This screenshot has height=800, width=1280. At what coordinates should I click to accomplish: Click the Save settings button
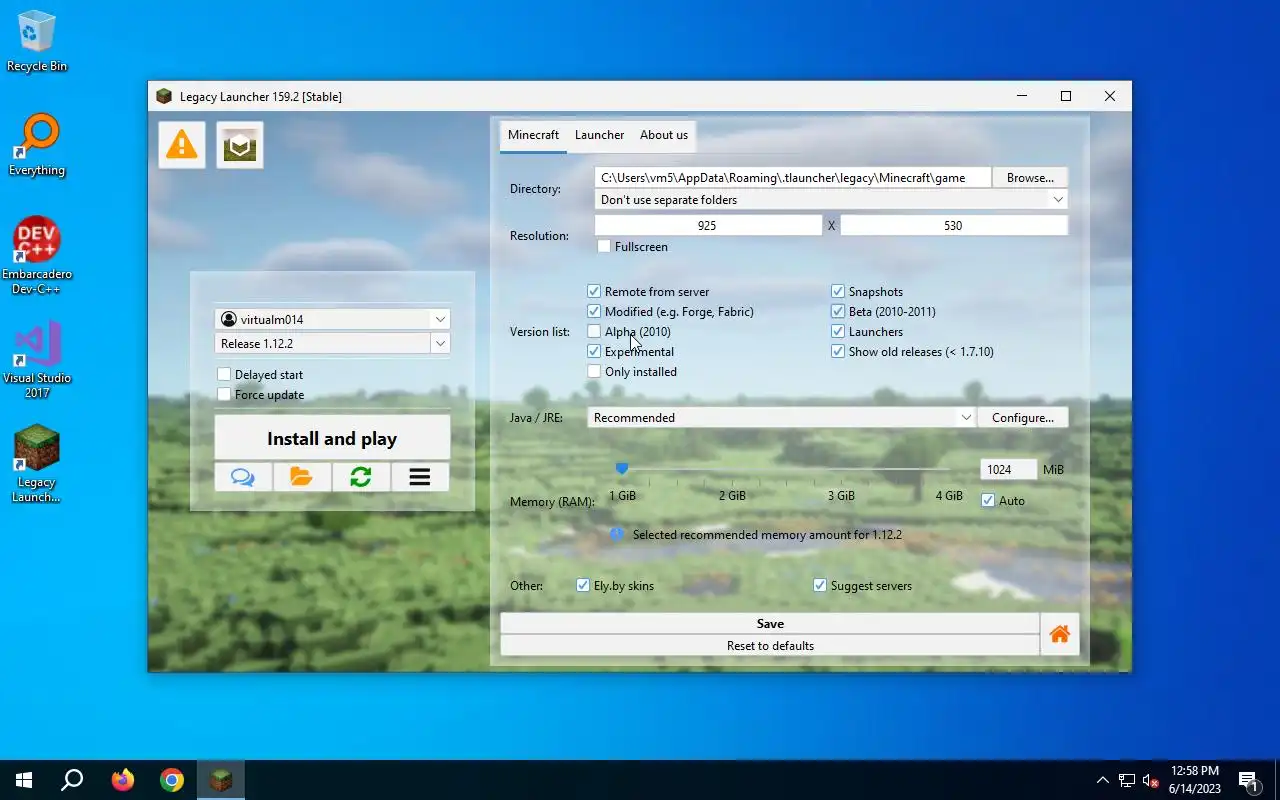coord(770,623)
